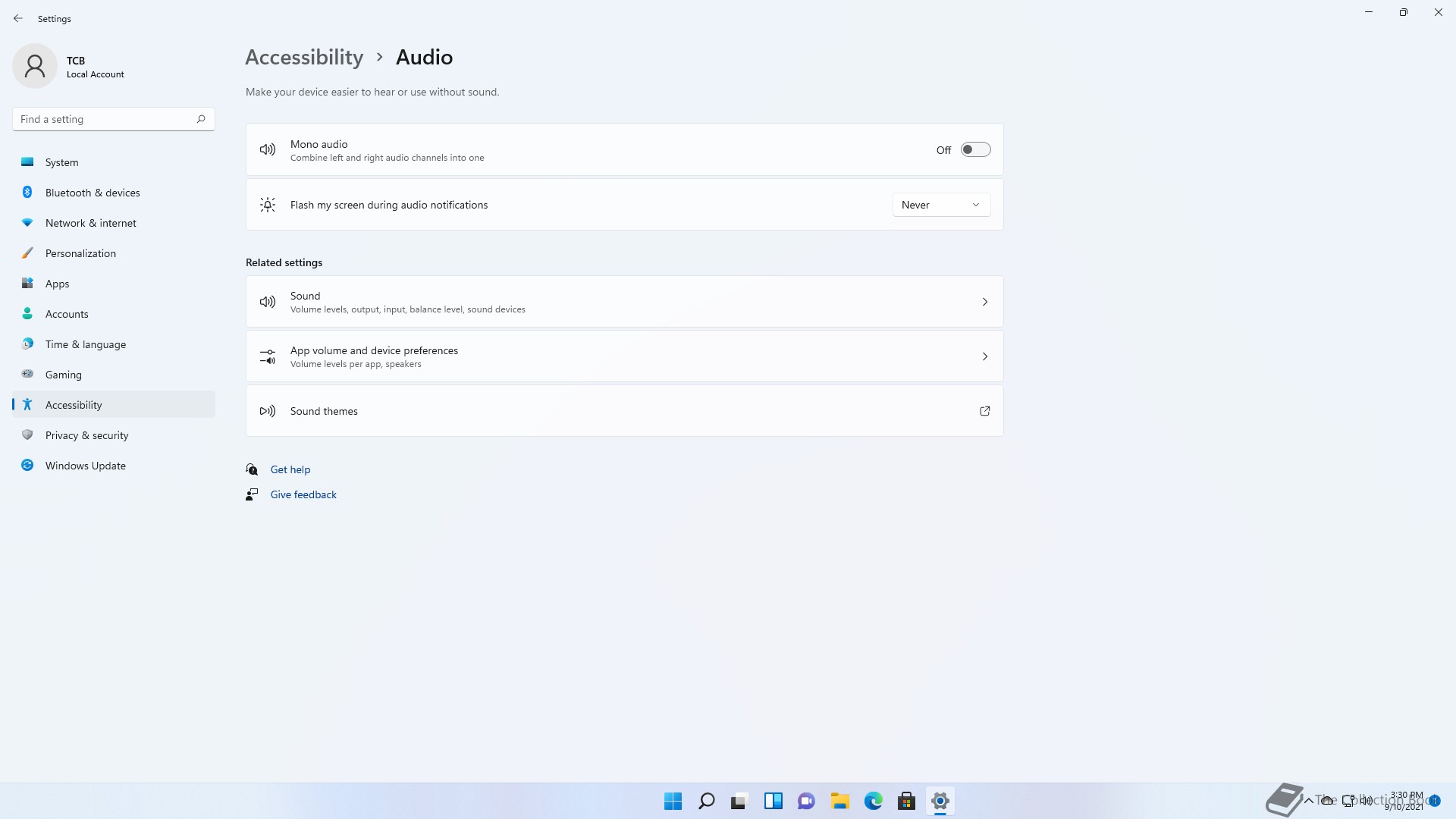Click the Get help icon
The width and height of the screenshot is (1456, 819).
tap(252, 469)
